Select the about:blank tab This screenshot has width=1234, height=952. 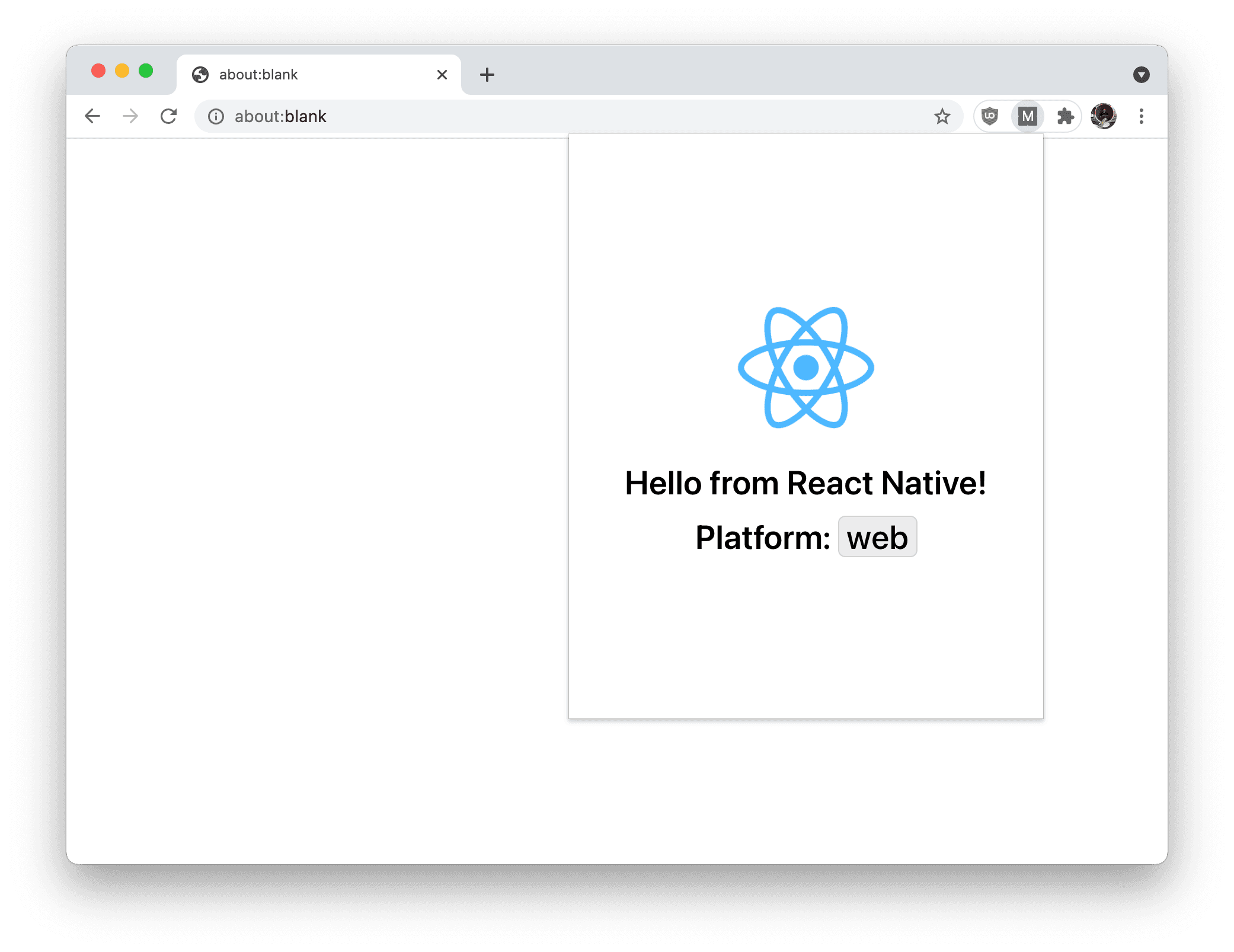[319, 75]
